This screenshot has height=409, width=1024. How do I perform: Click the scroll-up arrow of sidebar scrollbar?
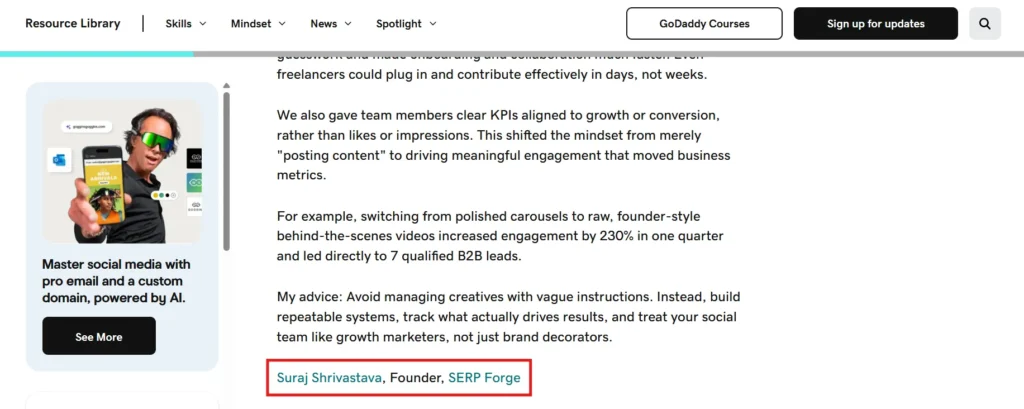(x=227, y=88)
